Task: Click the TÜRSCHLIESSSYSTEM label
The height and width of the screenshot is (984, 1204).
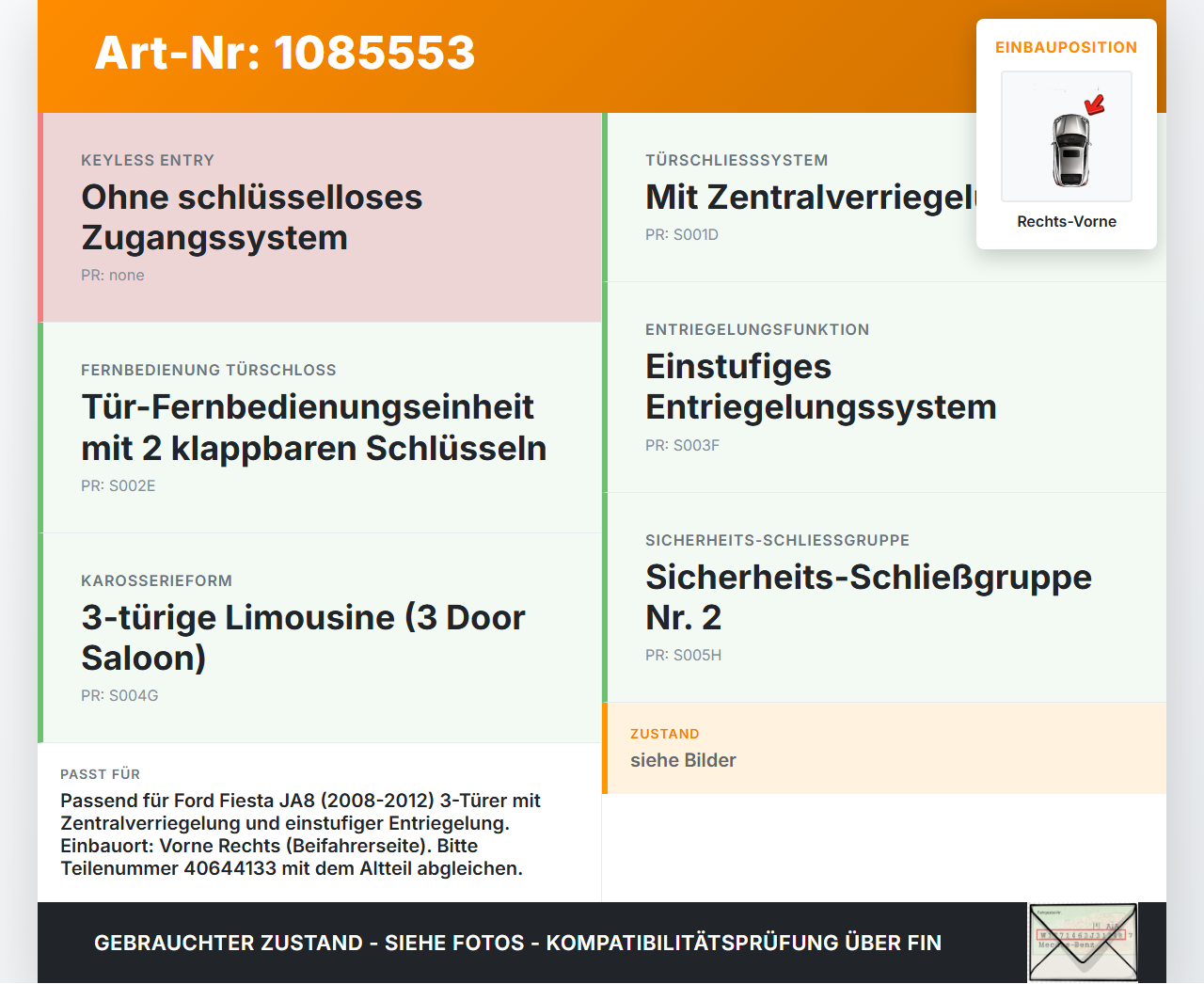Action: click(737, 160)
